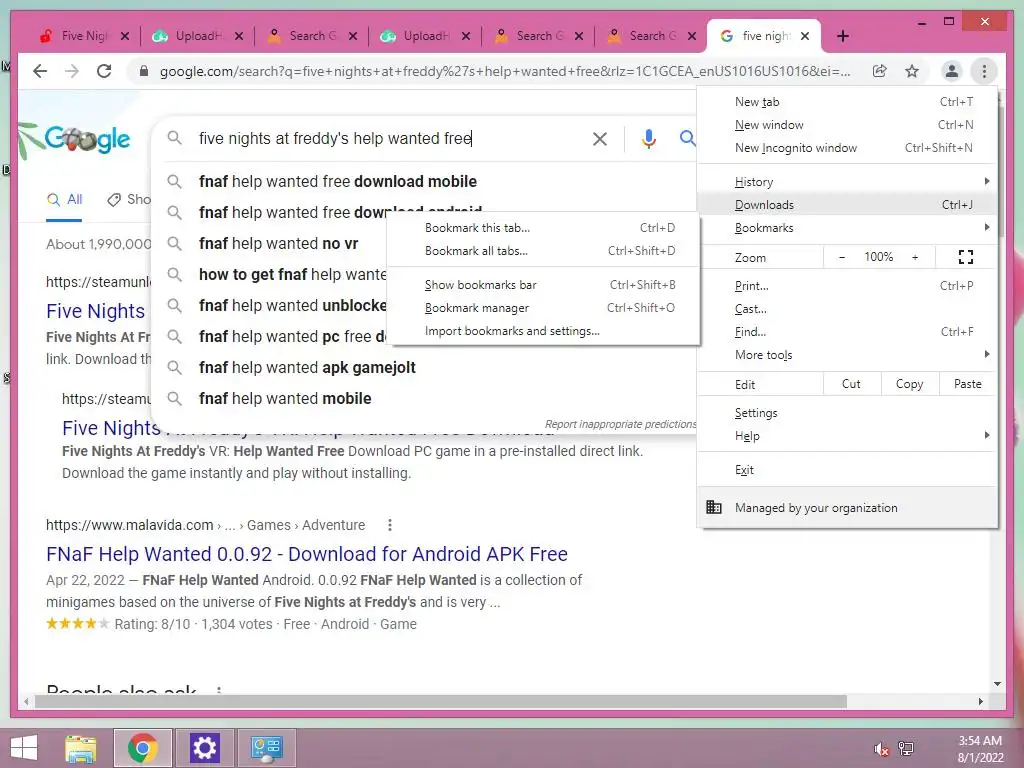Close the active five nights Google tab

coord(805,36)
